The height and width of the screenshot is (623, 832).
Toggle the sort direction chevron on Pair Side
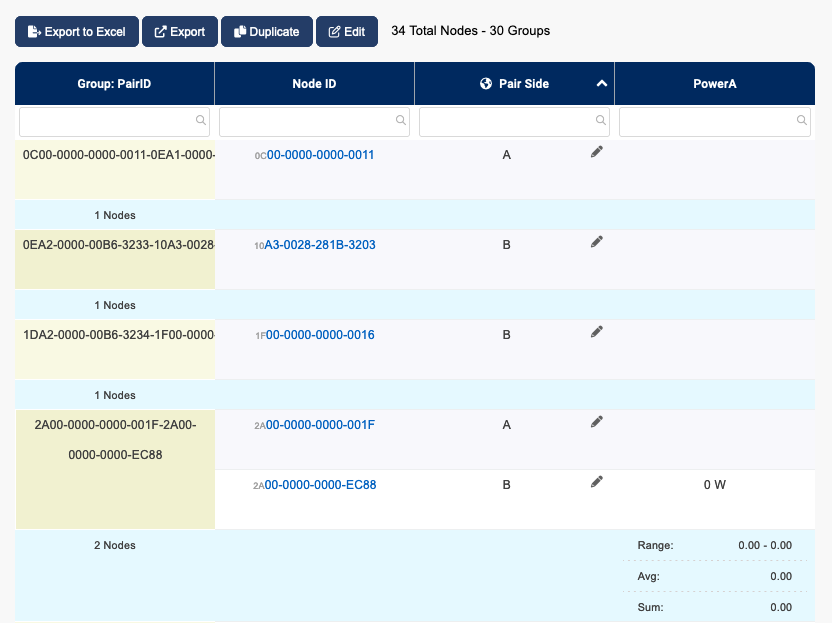601,84
